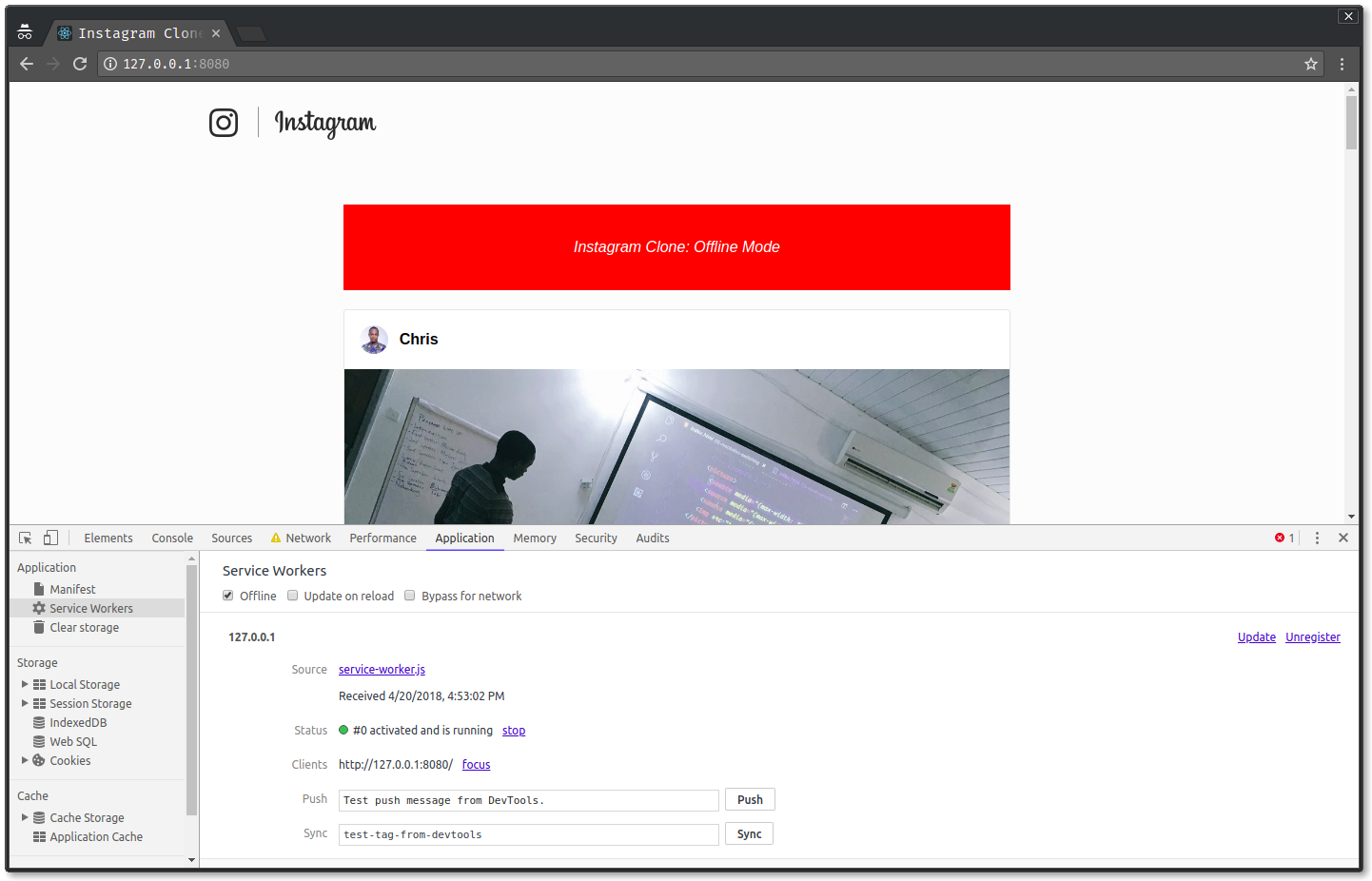Click the Application Cache grid icon
Image resolution: width=1372 pixels, height=881 pixels.
39,836
